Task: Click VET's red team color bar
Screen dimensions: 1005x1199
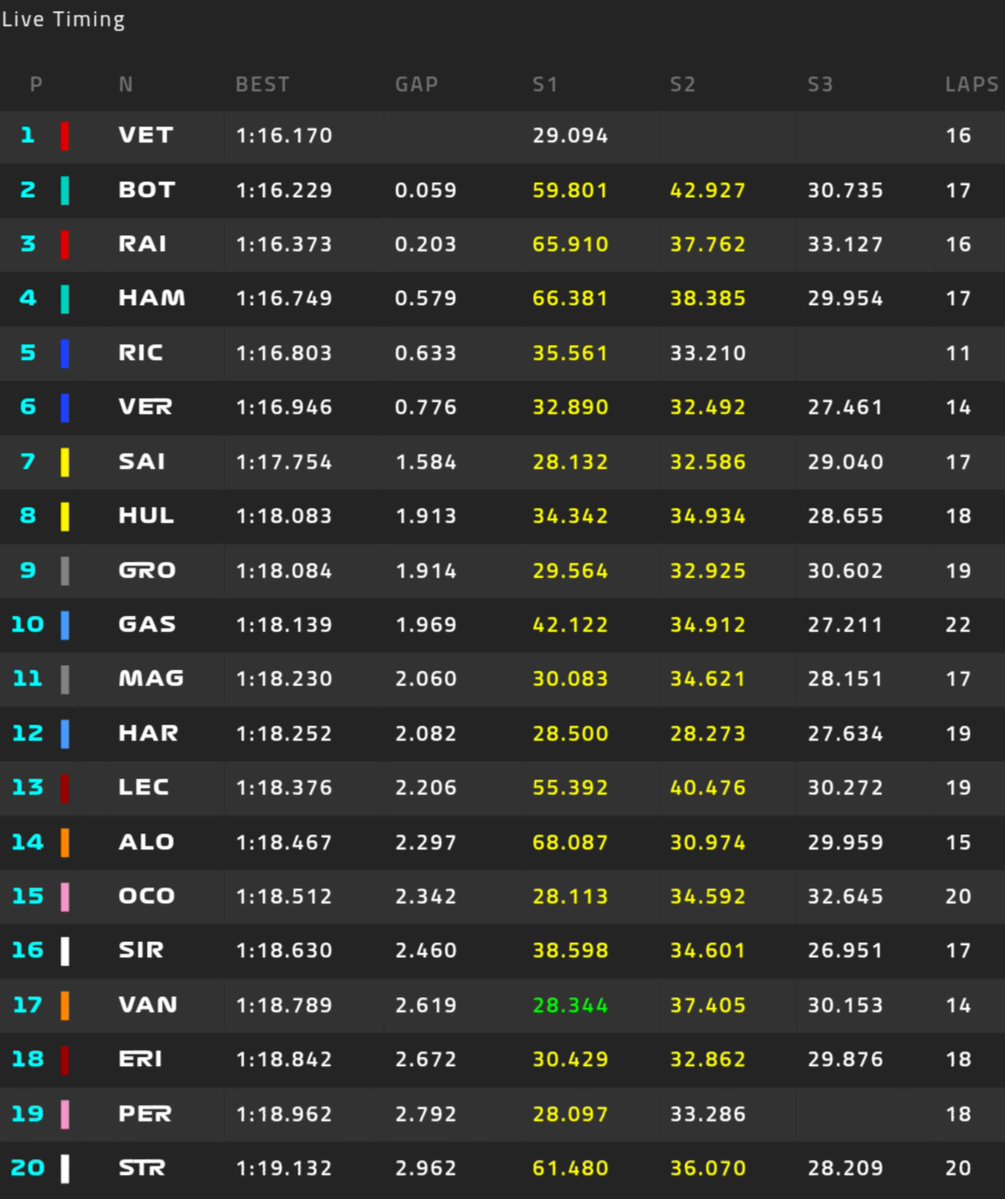Action: point(65,136)
